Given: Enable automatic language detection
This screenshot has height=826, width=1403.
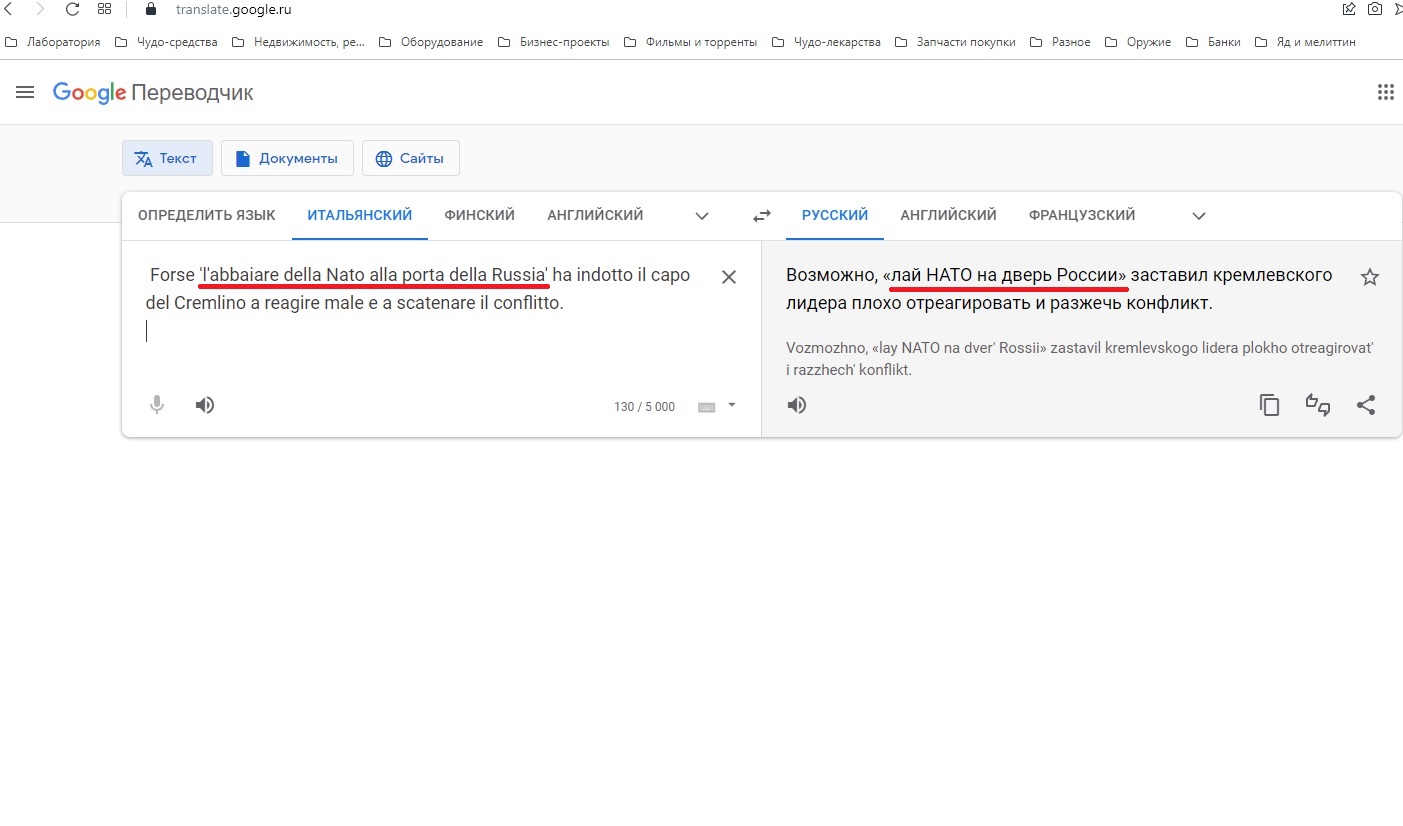Looking at the screenshot, I should [206, 214].
